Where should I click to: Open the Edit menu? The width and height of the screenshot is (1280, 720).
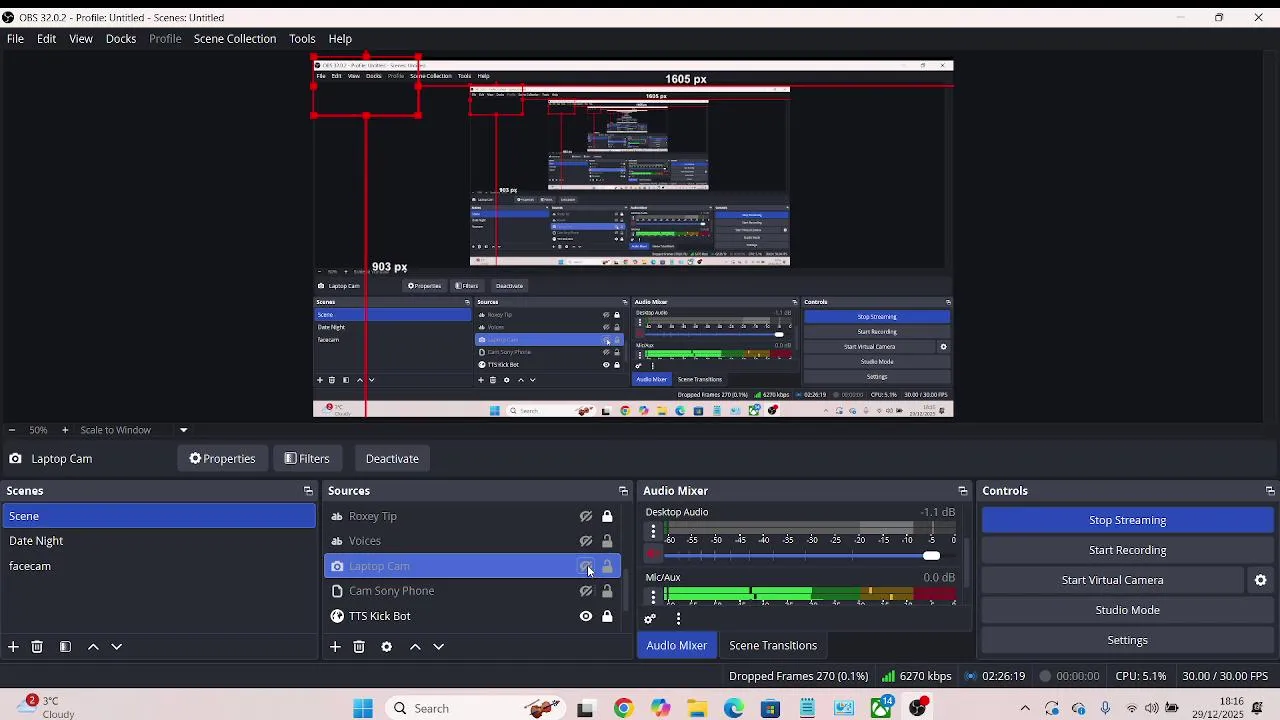[x=47, y=39]
